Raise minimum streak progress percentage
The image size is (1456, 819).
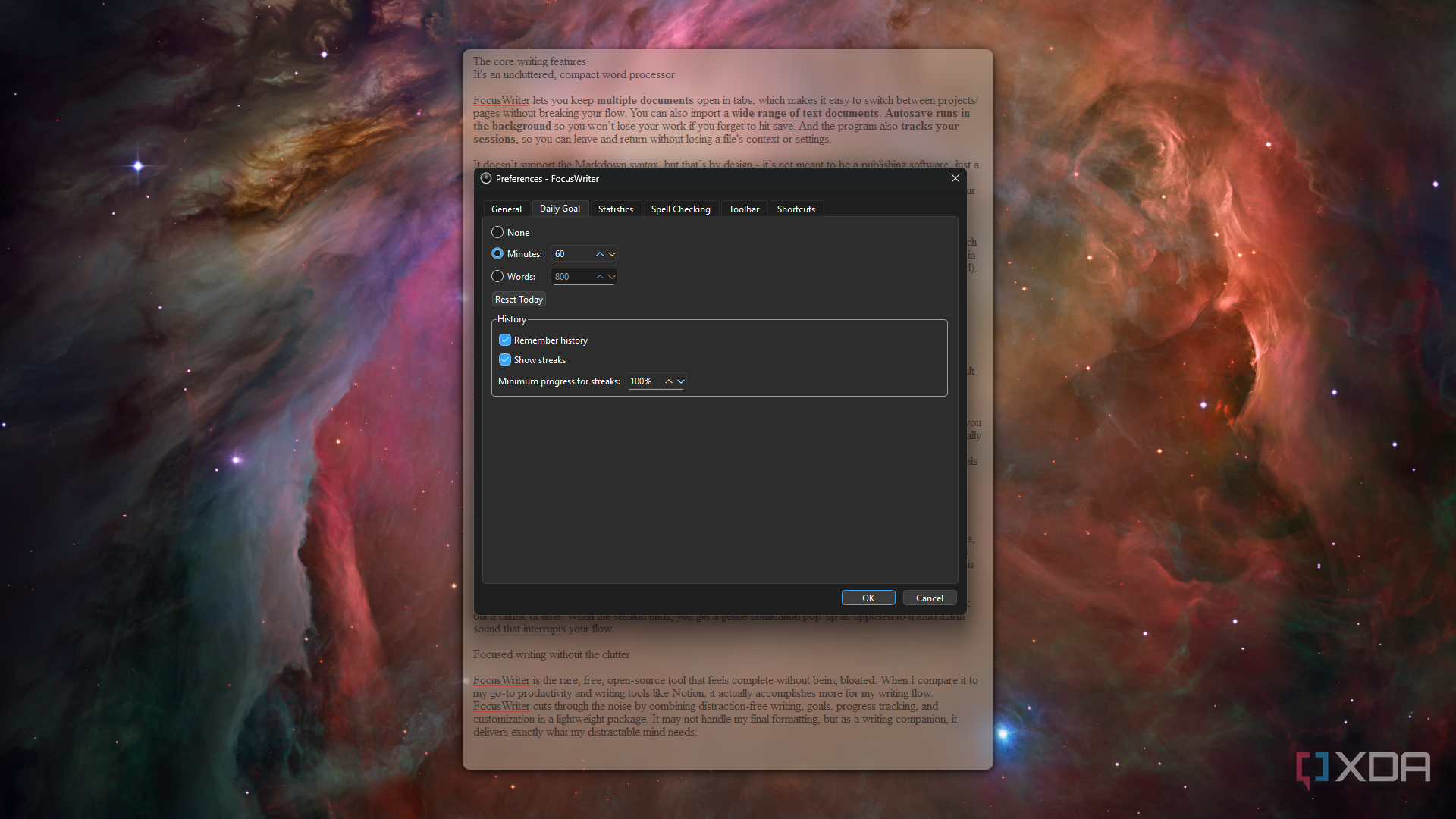click(668, 381)
